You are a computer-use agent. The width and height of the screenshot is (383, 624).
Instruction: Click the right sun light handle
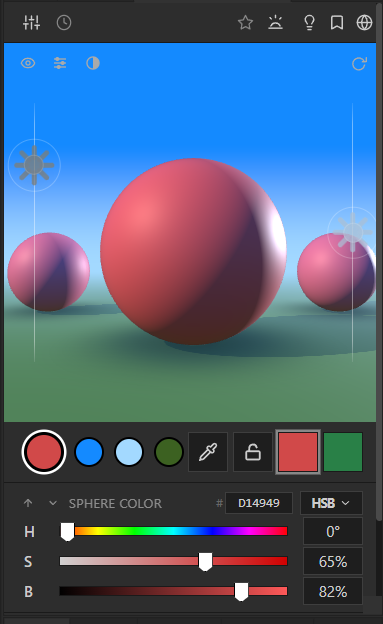(x=353, y=232)
